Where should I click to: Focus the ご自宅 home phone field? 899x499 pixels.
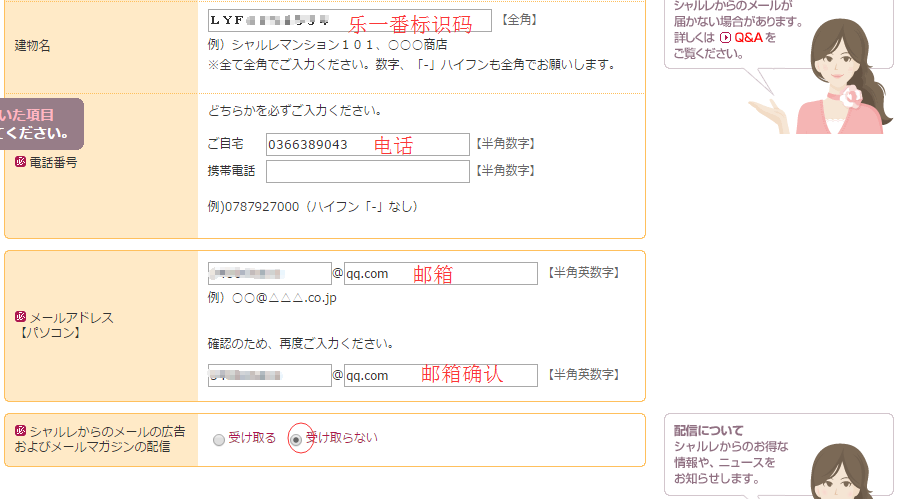tap(367, 145)
